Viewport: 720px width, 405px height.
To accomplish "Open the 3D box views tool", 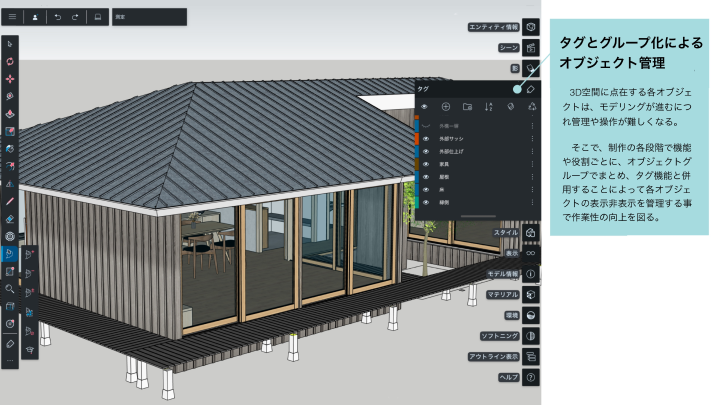I will pyautogui.click(x=10, y=306).
